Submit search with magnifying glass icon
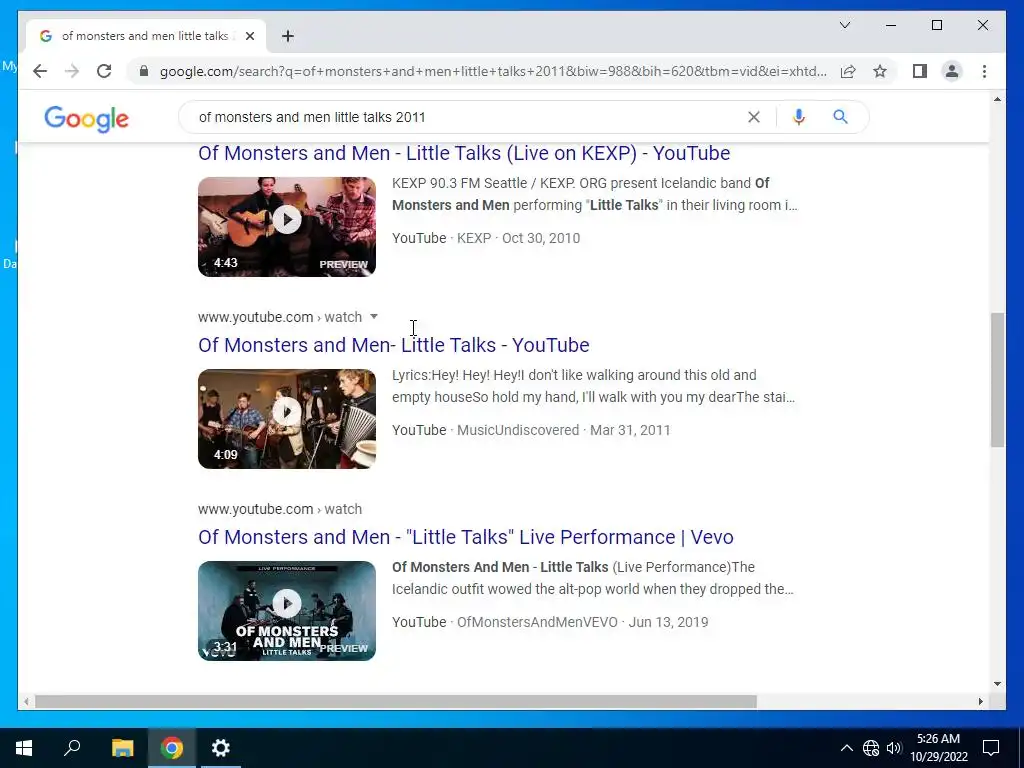Screen dimensions: 1024x768 click(840, 117)
